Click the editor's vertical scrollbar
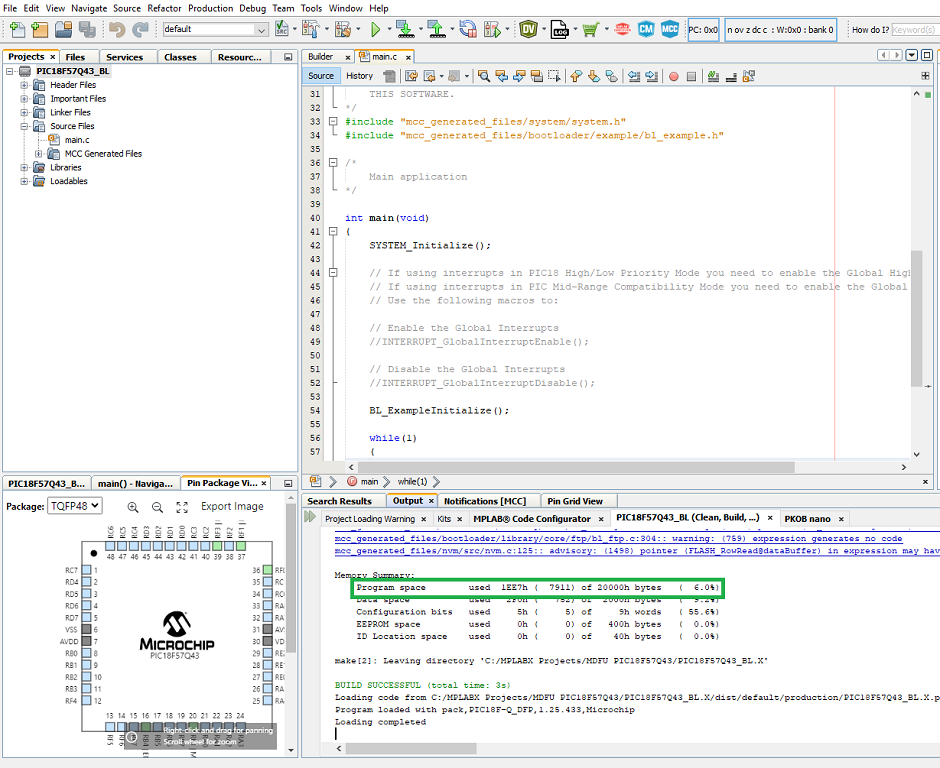Screen dimensions: 940x768 click(x=916, y=320)
